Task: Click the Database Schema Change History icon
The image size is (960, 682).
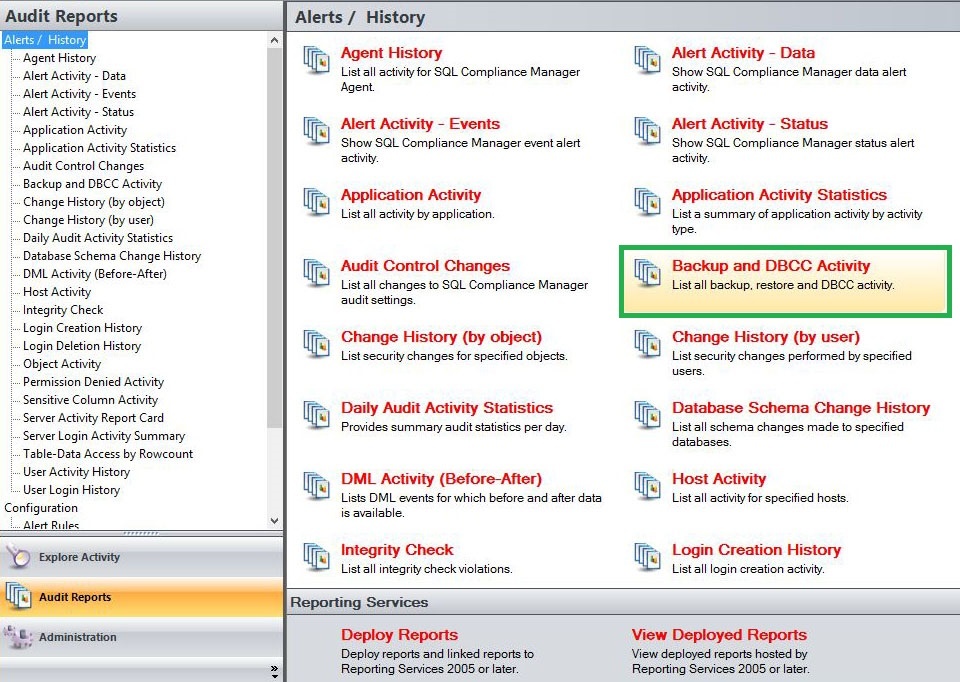Action: (x=647, y=415)
